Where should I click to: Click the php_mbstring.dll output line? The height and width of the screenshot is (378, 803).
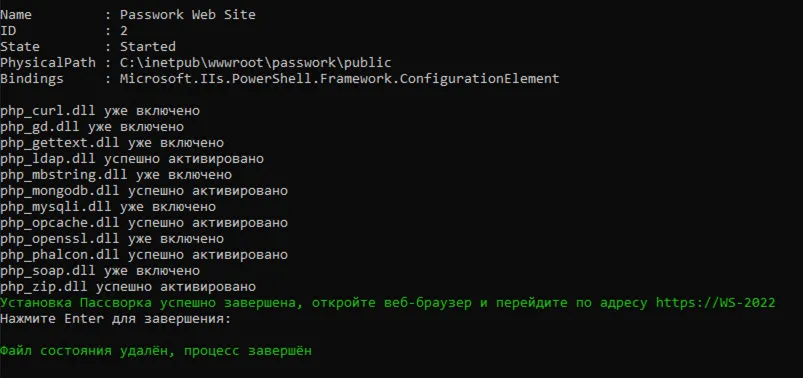pyautogui.click(x=116, y=175)
